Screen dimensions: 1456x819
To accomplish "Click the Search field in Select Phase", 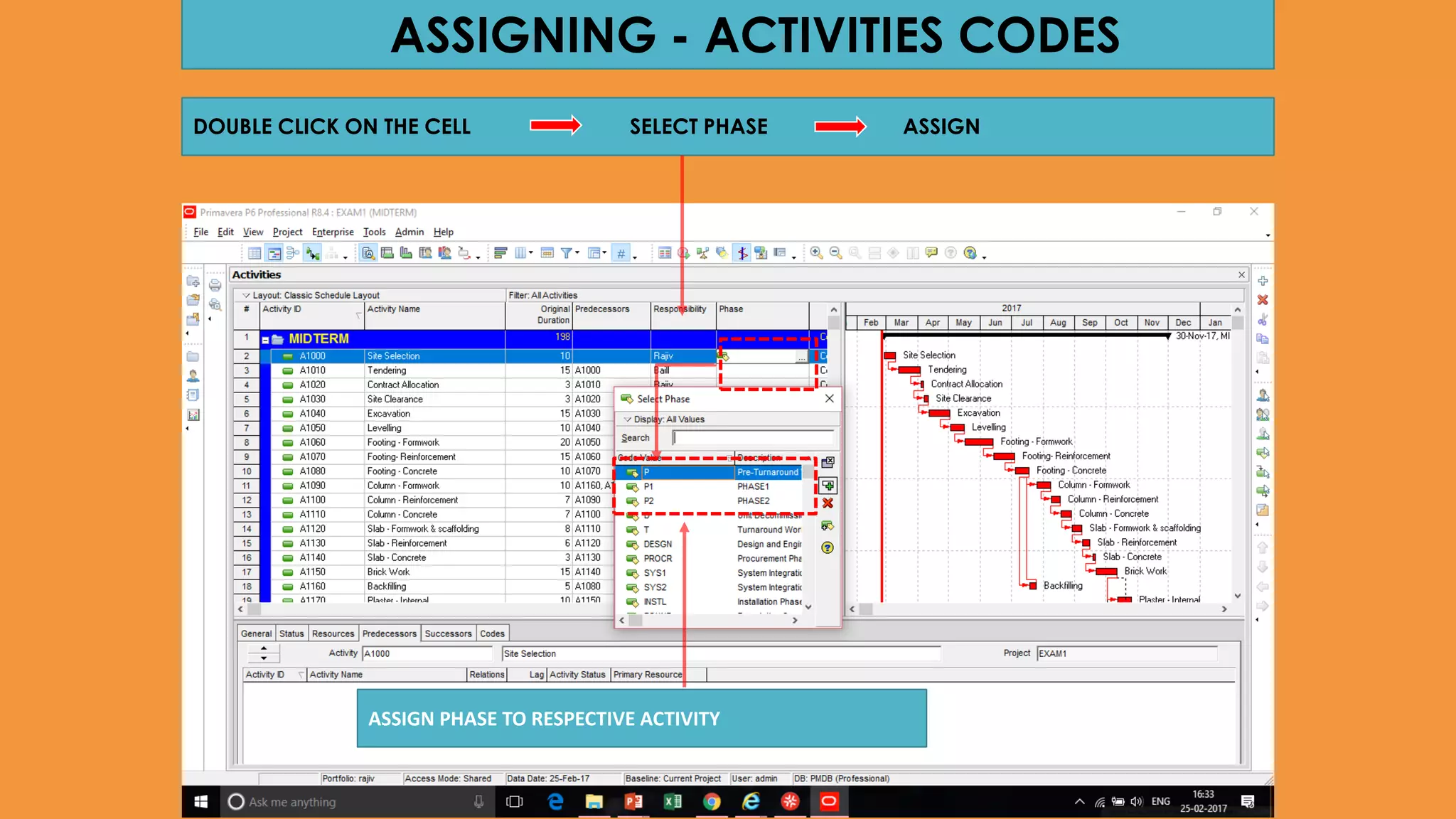I will point(753,438).
